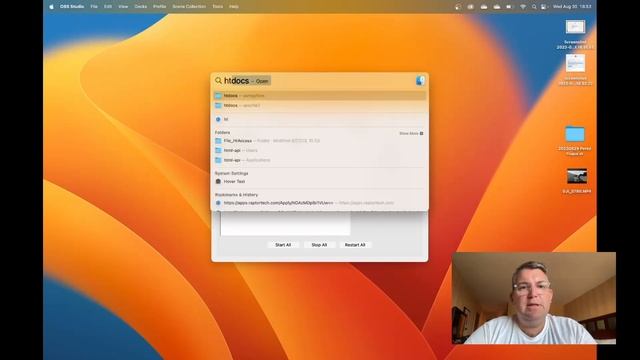Click the Spotlight search magnifier icon
Image resolution: width=640 pixels, height=360 pixels.
218,80
